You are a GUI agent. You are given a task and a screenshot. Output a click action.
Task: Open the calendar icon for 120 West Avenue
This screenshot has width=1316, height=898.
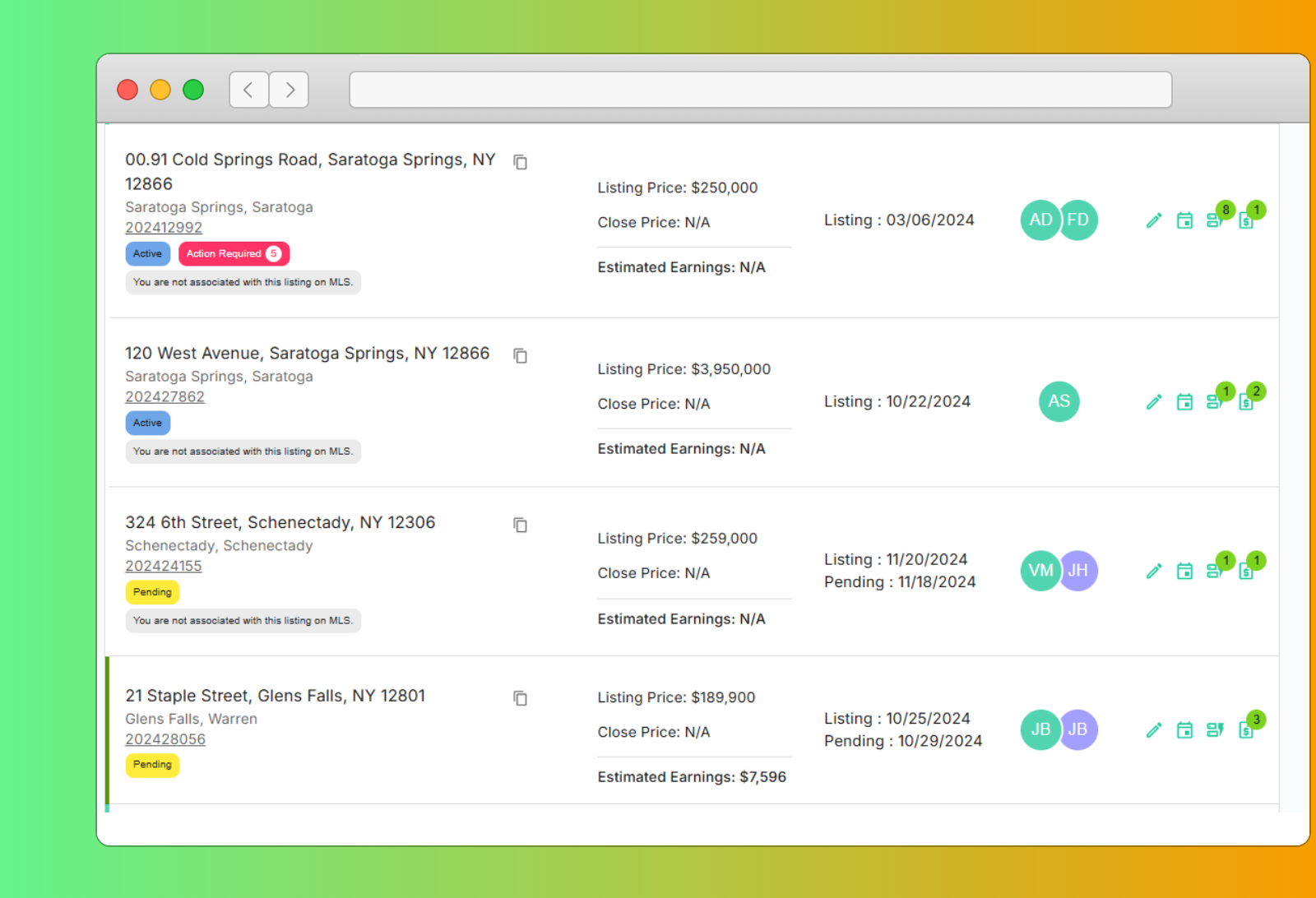[1184, 401]
